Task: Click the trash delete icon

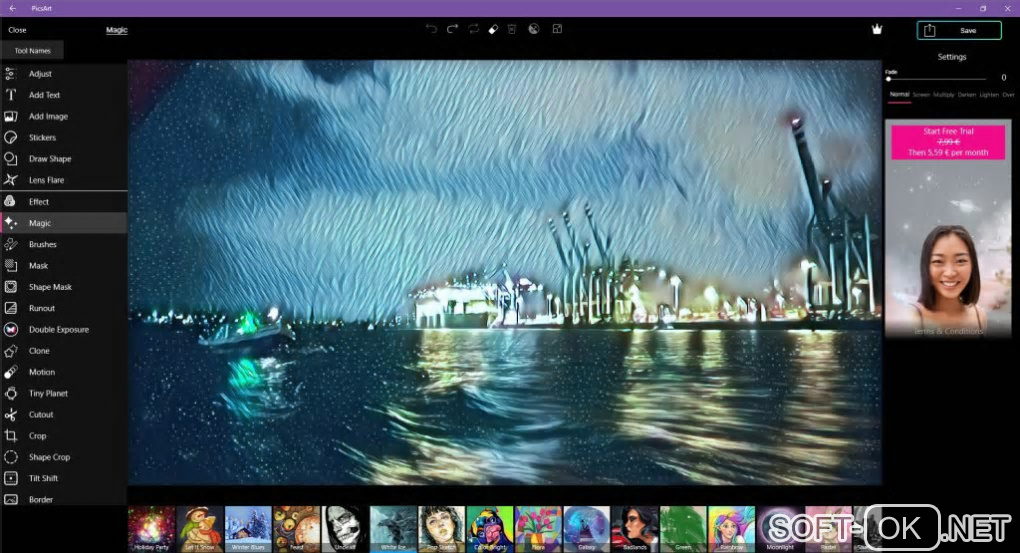Action: (512, 29)
